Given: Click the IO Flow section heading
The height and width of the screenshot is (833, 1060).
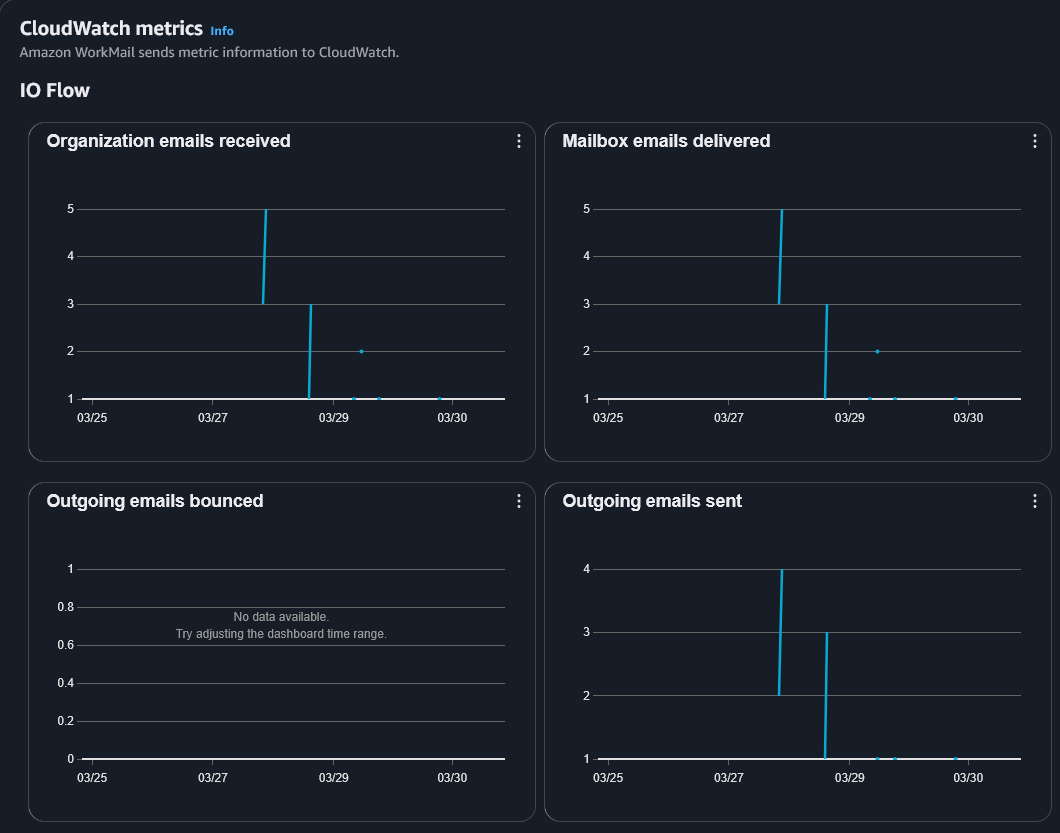Looking at the screenshot, I should [55, 91].
